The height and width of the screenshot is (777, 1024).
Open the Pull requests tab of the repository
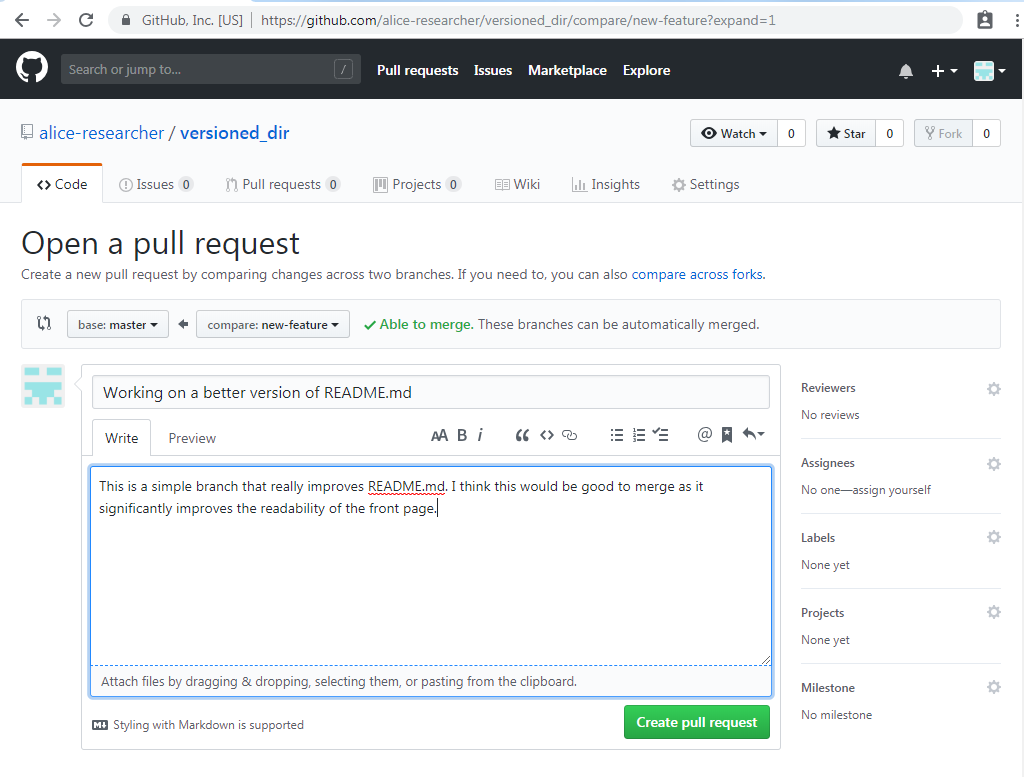point(283,184)
